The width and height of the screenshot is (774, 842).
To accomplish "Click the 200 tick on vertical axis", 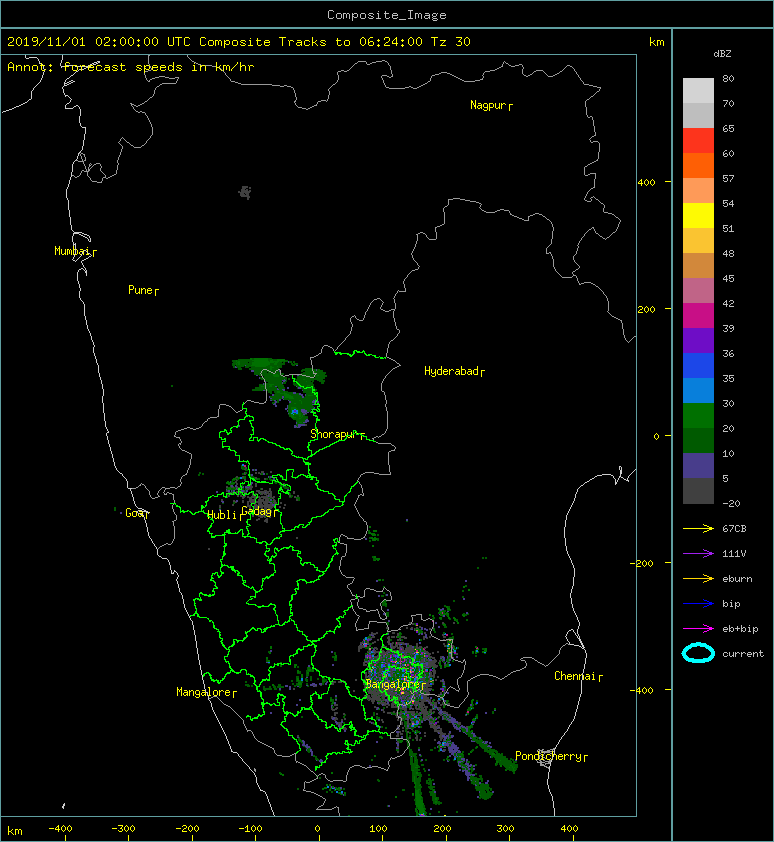I will tap(646, 309).
